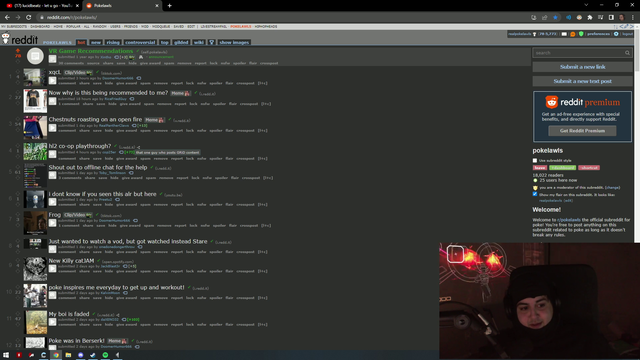640x360 pixels.
Task: Open 'Now why is this being recommended' post
Action: click(108, 93)
